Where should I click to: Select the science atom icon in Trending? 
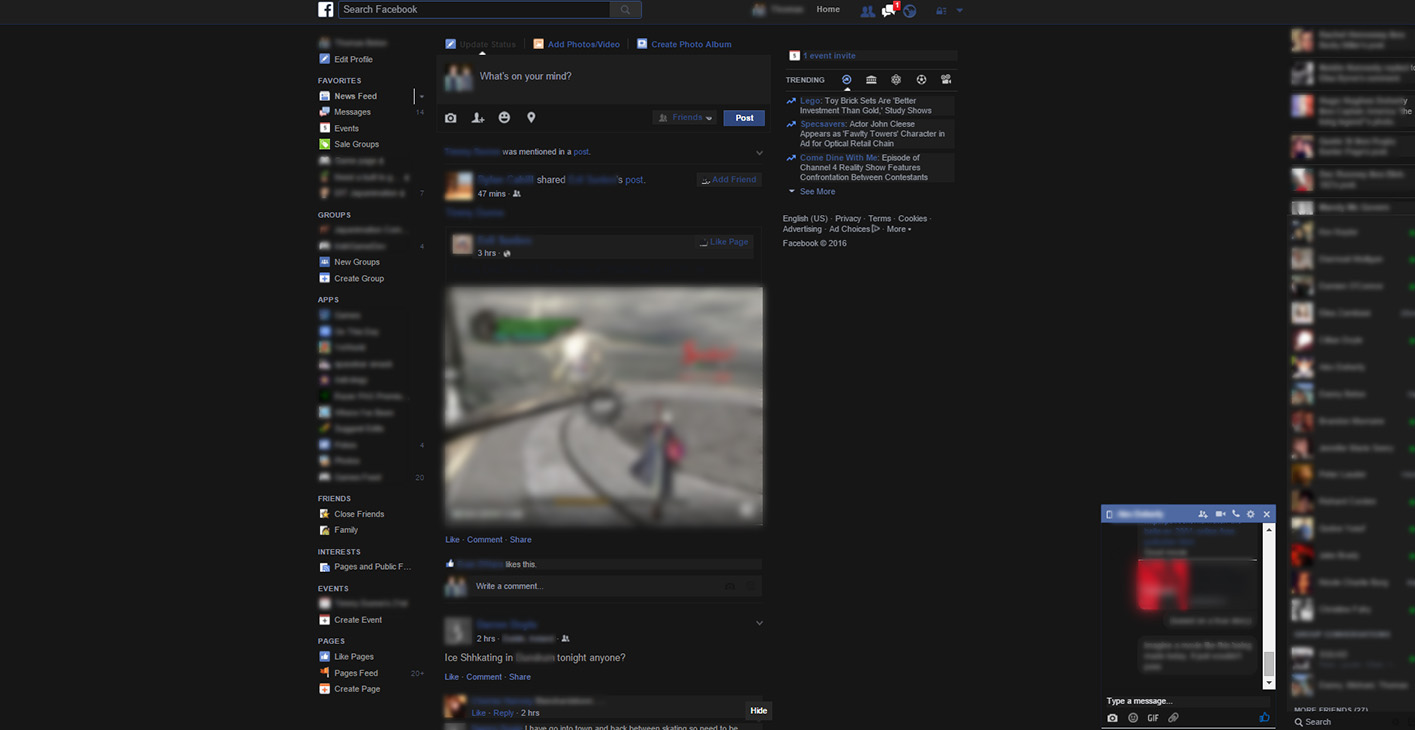[896, 80]
